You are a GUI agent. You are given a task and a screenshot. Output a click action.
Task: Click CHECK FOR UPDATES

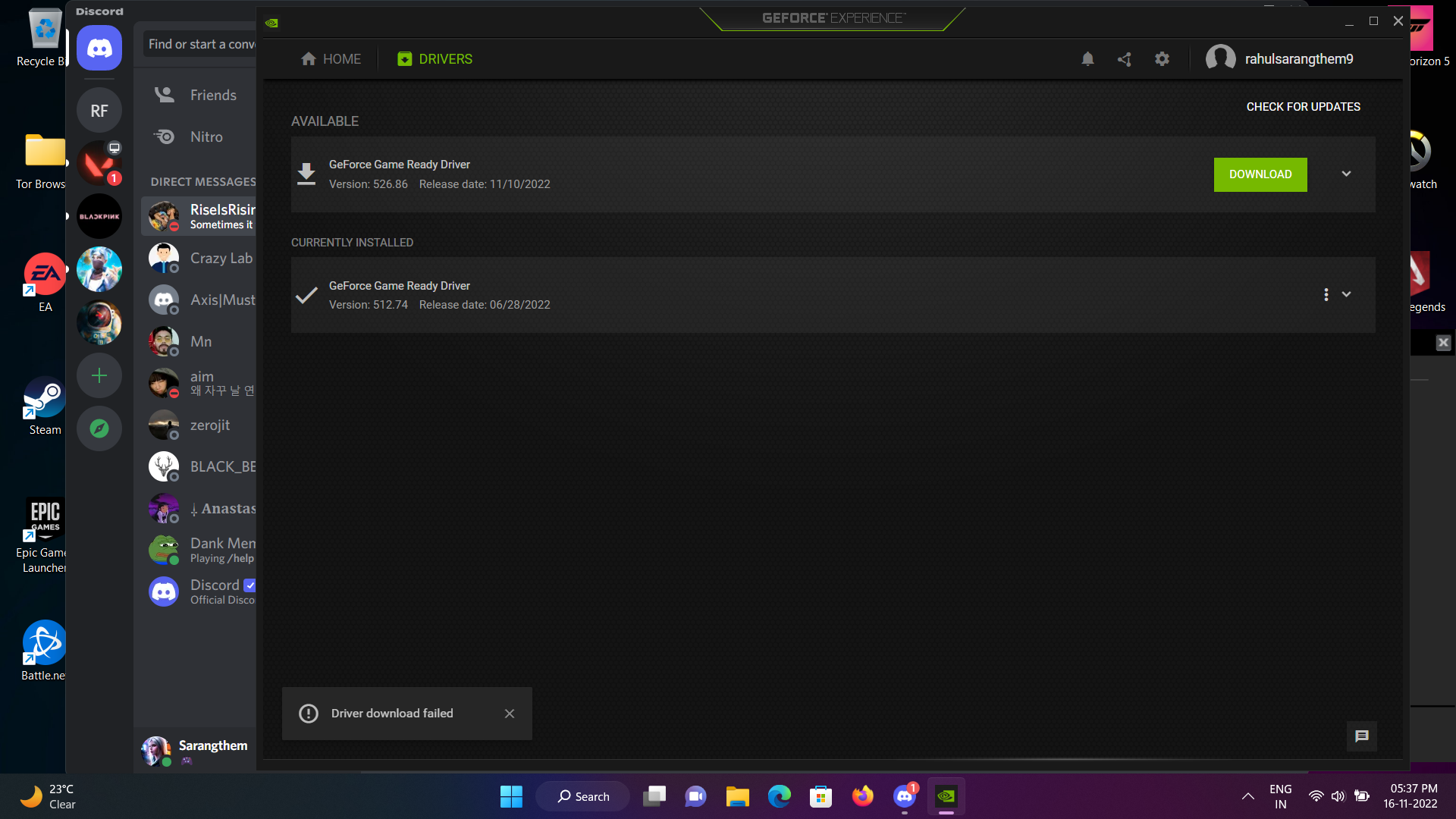[1303, 106]
